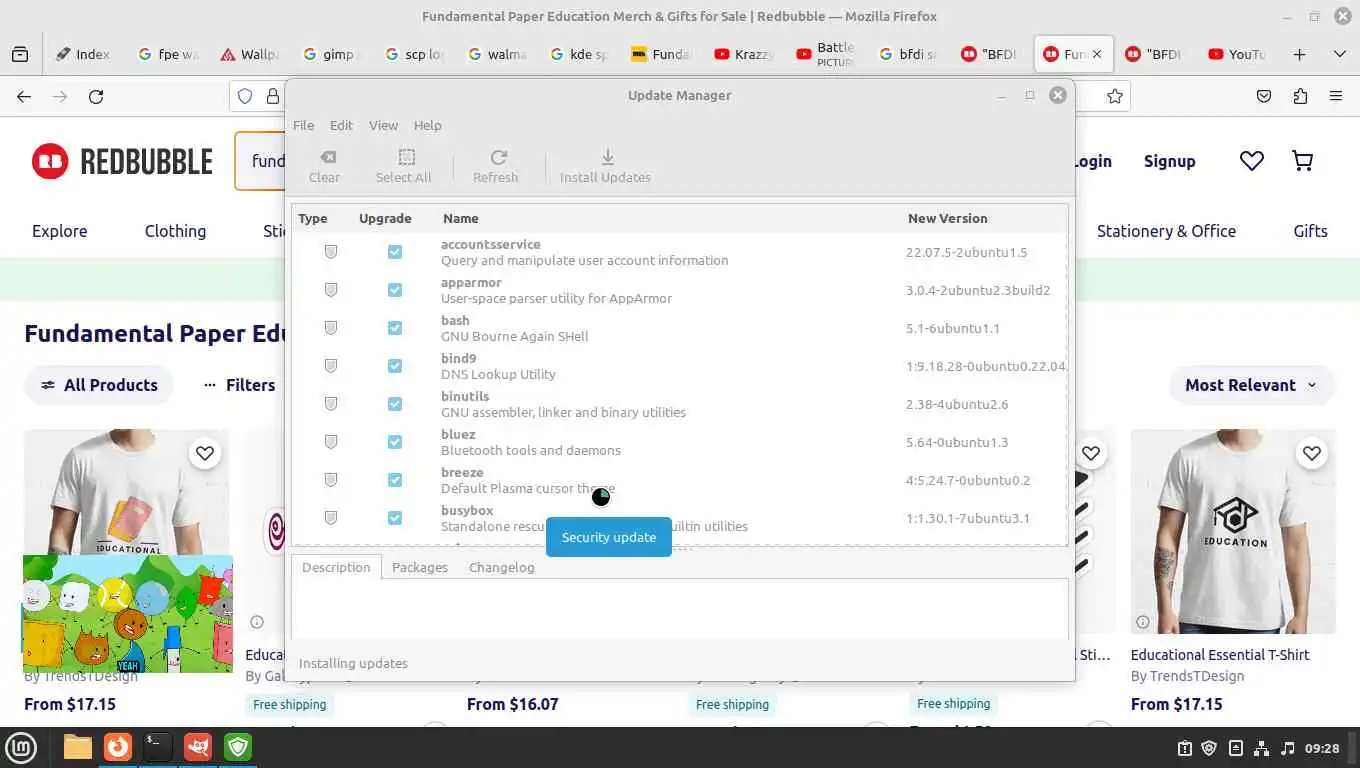Switch to the Index browser tab
The image size is (1360, 768).
click(x=83, y=54)
